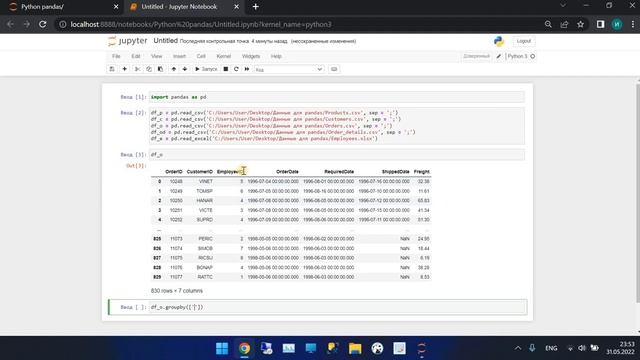
Task: Save the notebook with the toolbar save icon
Action: point(112,69)
